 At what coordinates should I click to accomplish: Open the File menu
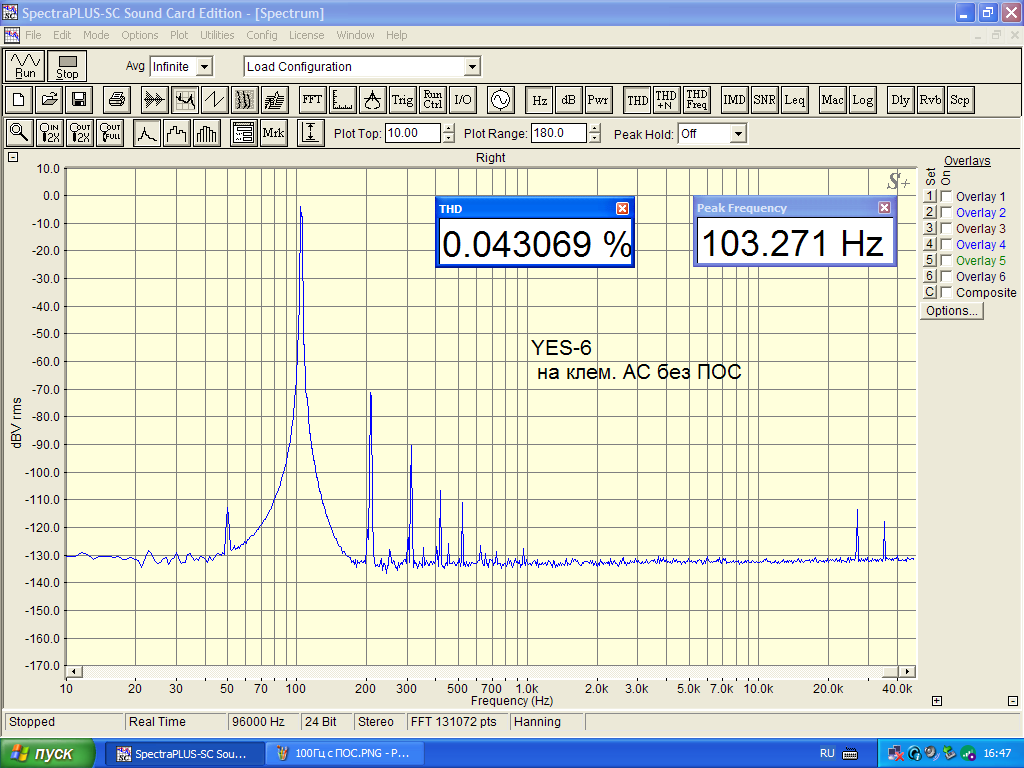[x=33, y=35]
